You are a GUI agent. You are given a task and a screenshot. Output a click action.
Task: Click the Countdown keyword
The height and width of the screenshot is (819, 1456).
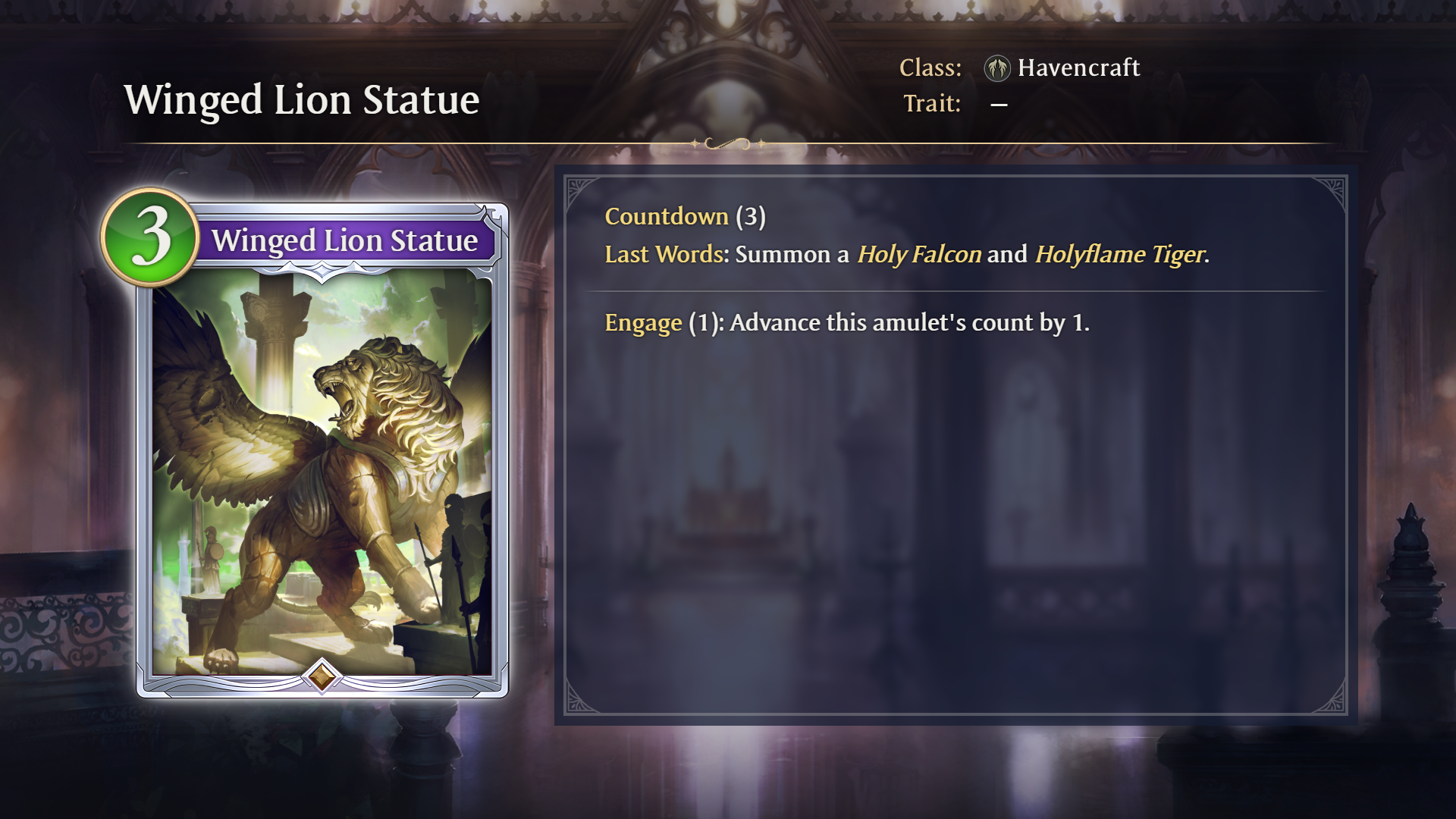click(x=667, y=216)
